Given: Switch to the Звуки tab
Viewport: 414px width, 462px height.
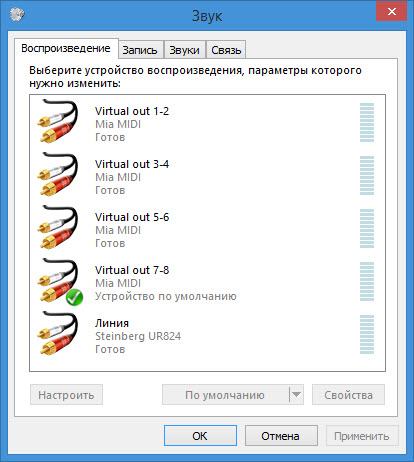Looking at the screenshot, I should (x=184, y=50).
